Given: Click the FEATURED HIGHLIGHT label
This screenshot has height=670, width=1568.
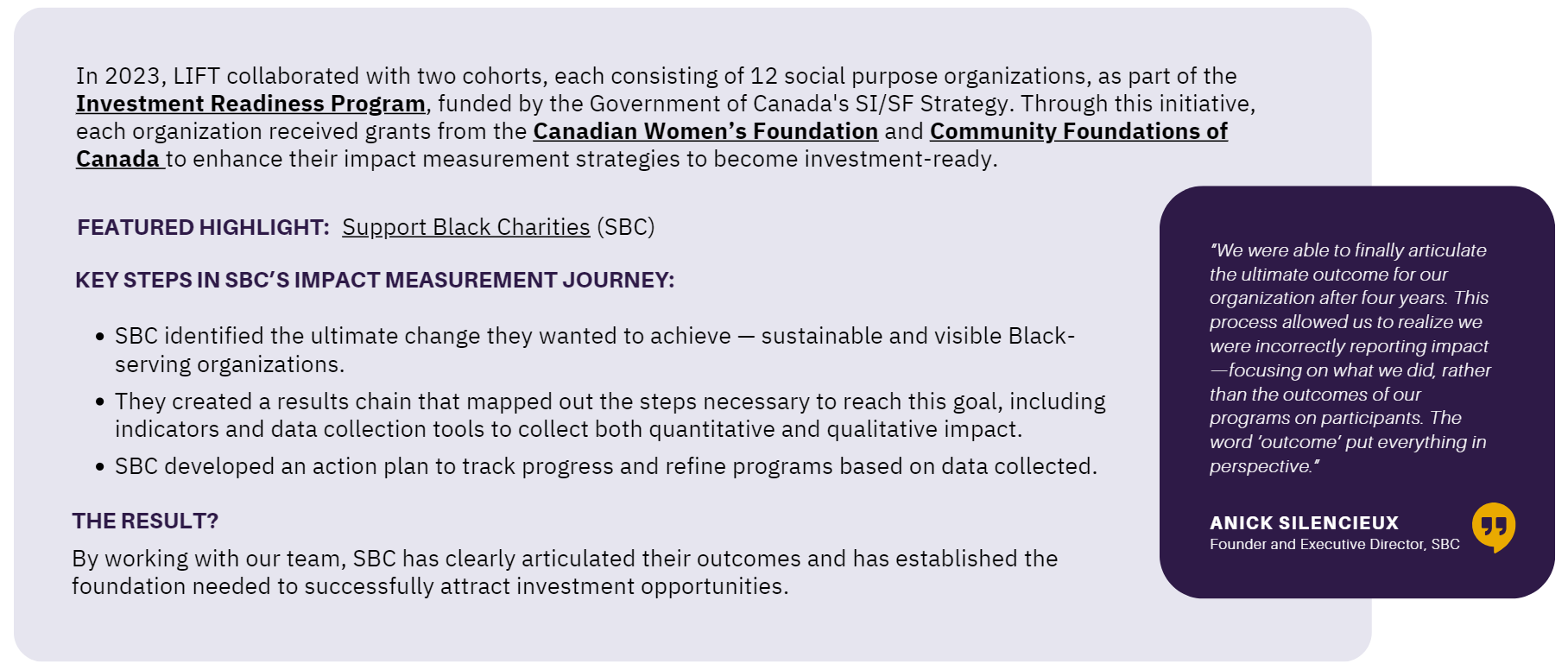Looking at the screenshot, I should click(x=203, y=228).
